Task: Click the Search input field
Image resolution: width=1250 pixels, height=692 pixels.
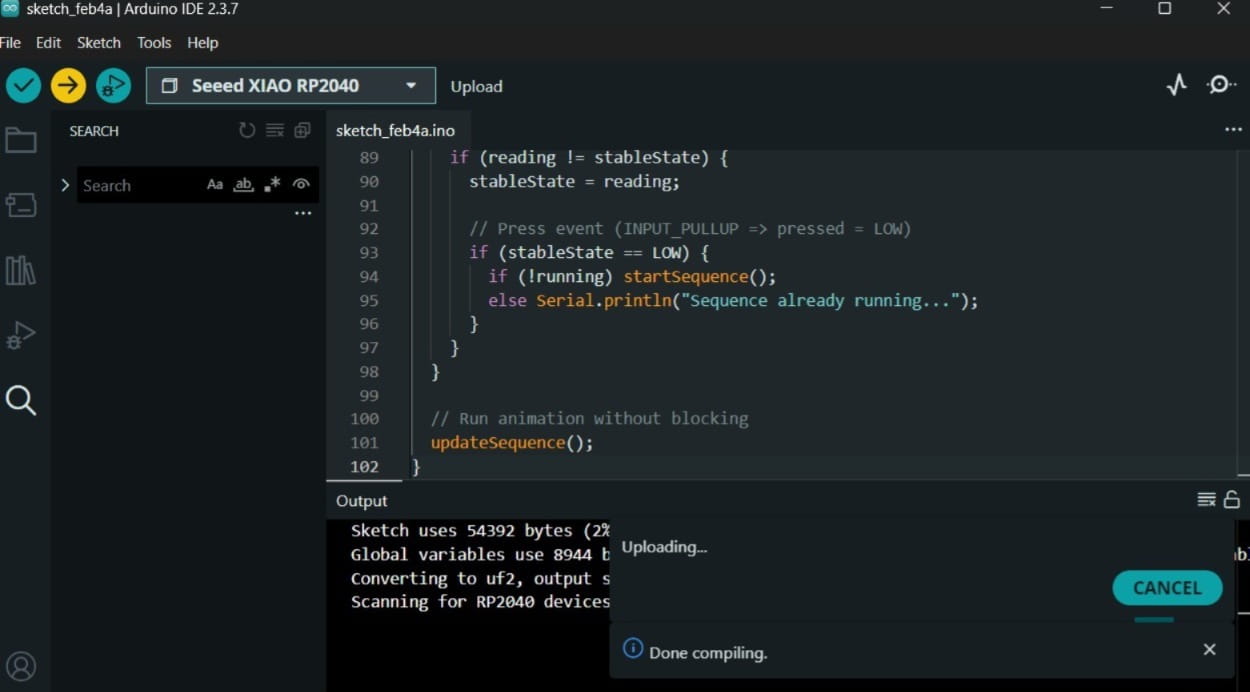Action: click(x=140, y=185)
